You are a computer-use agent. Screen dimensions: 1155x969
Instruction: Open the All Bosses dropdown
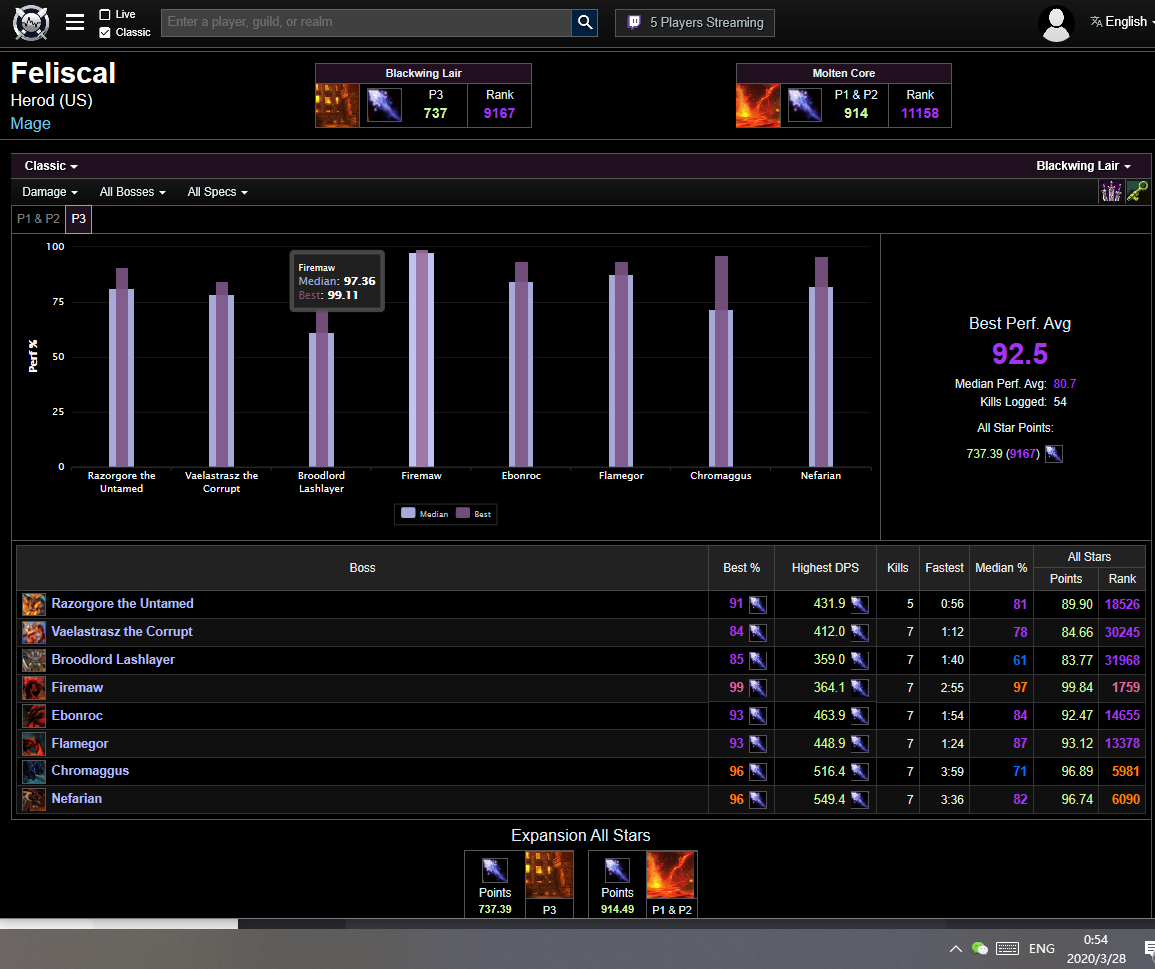(132, 192)
